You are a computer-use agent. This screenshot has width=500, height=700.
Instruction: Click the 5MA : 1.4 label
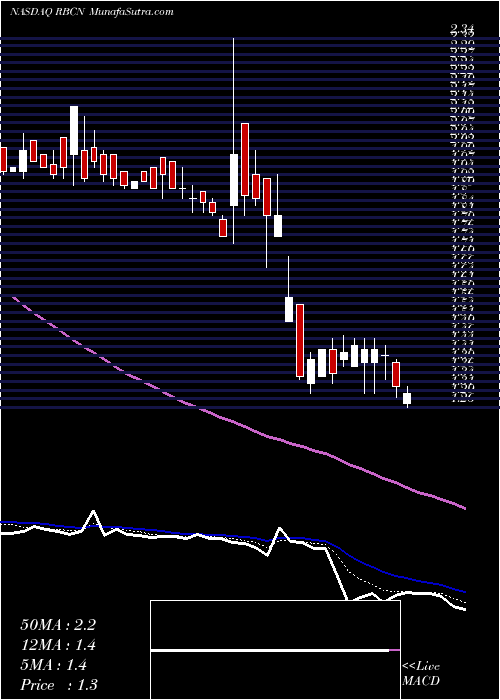point(54,665)
